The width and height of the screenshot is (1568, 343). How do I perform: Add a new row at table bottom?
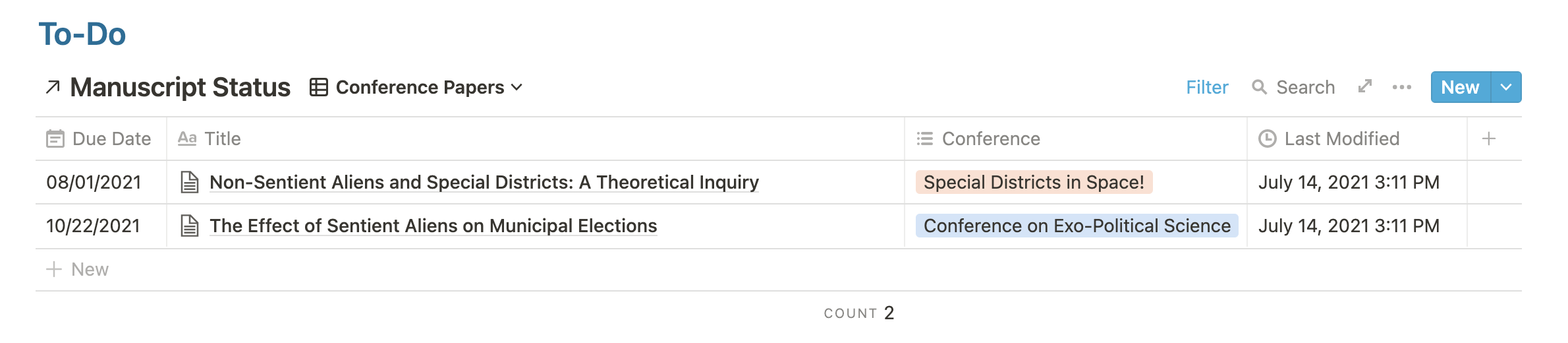click(x=779, y=269)
